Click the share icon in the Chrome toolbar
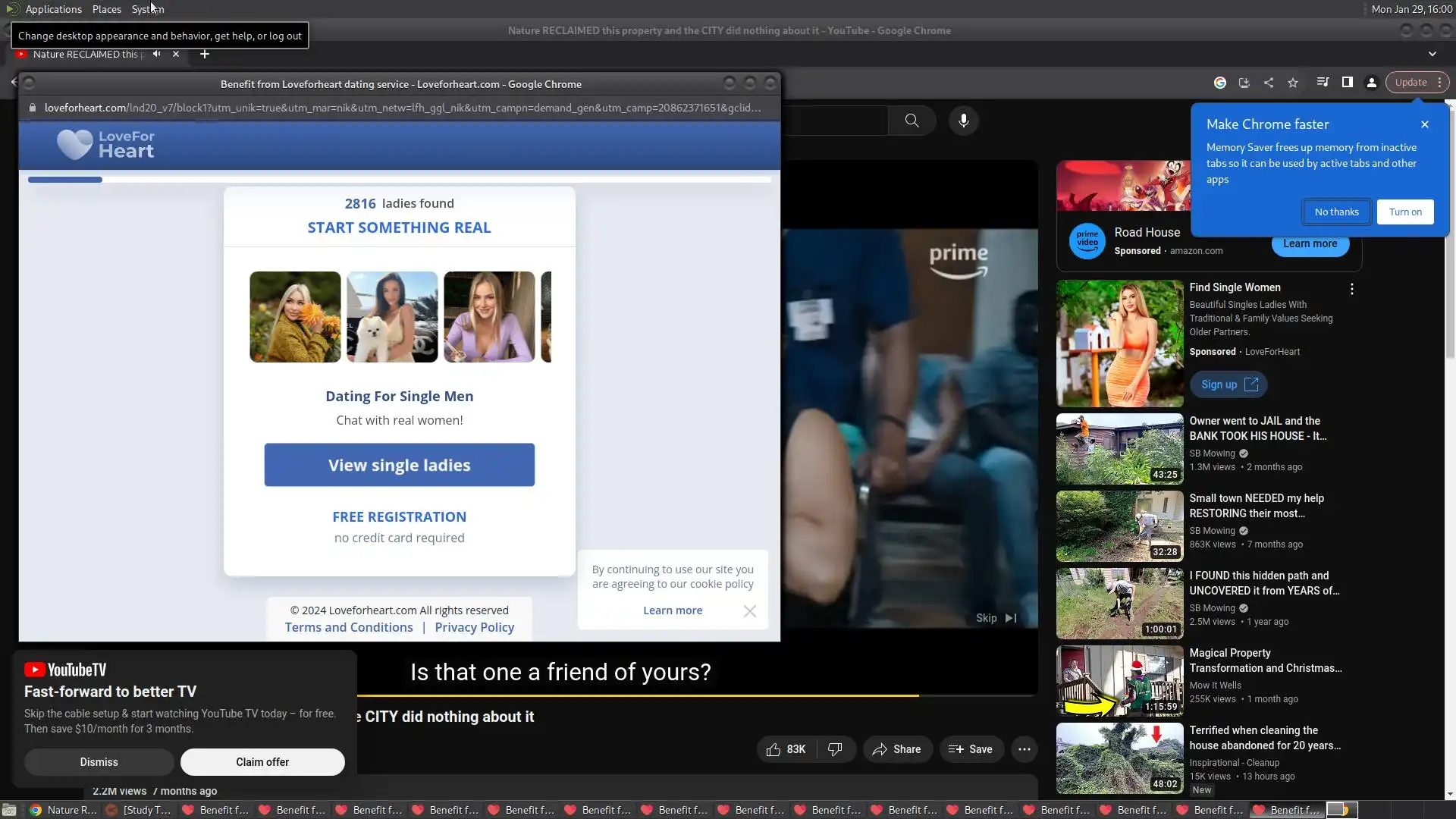The height and width of the screenshot is (819, 1456). [x=1269, y=83]
